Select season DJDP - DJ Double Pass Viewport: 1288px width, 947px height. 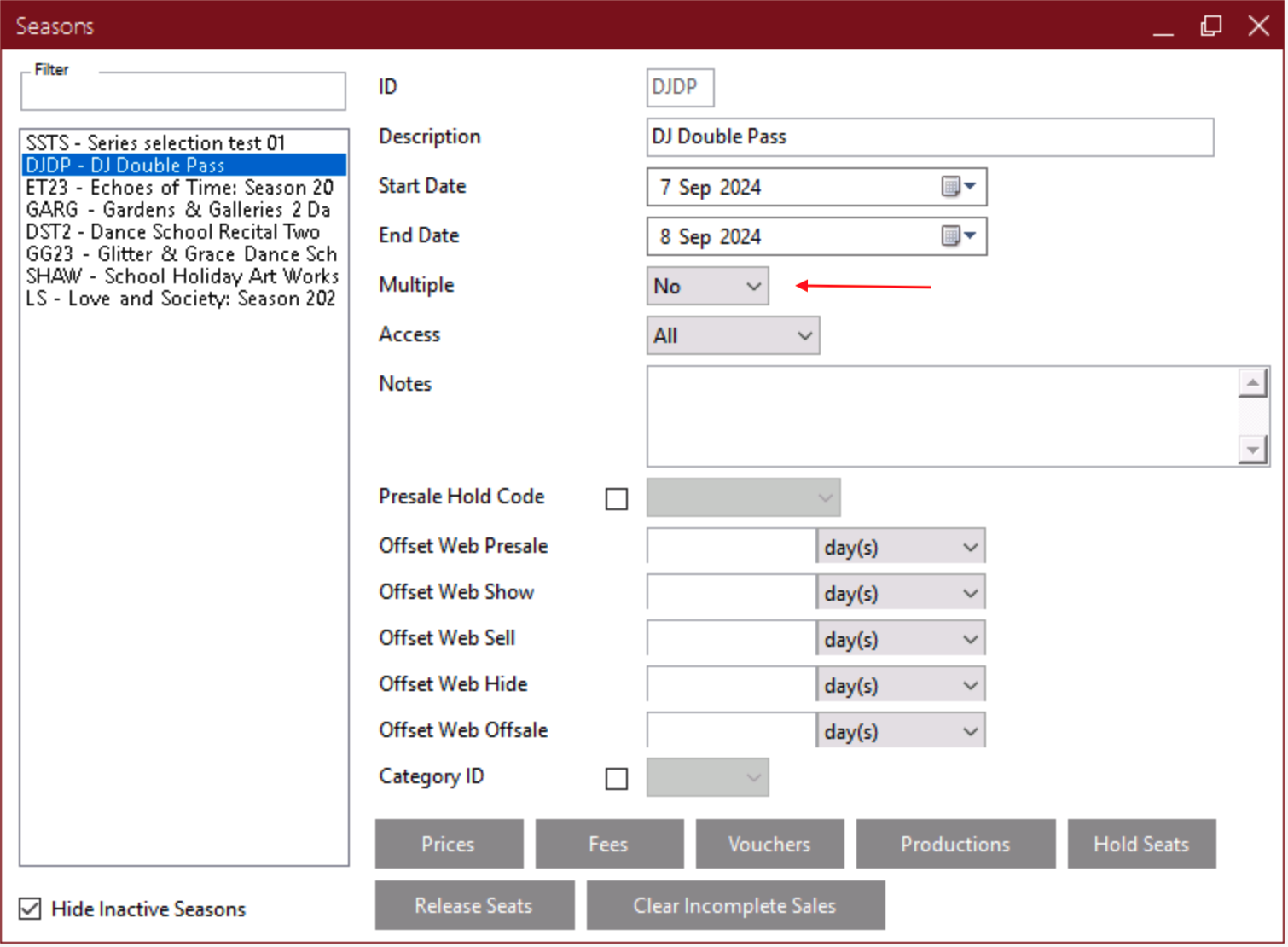(x=184, y=165)
